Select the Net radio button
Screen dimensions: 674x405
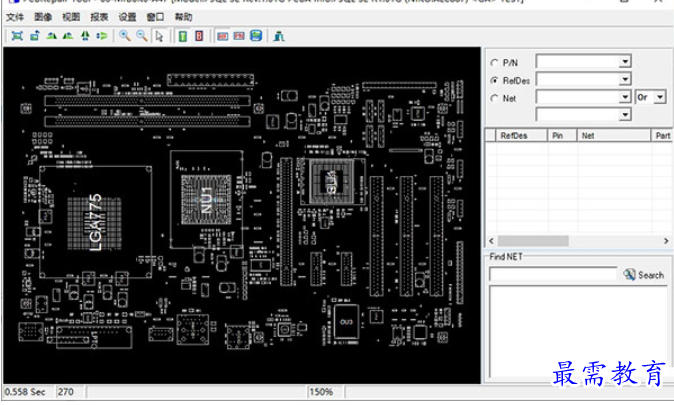click(494, 98)
